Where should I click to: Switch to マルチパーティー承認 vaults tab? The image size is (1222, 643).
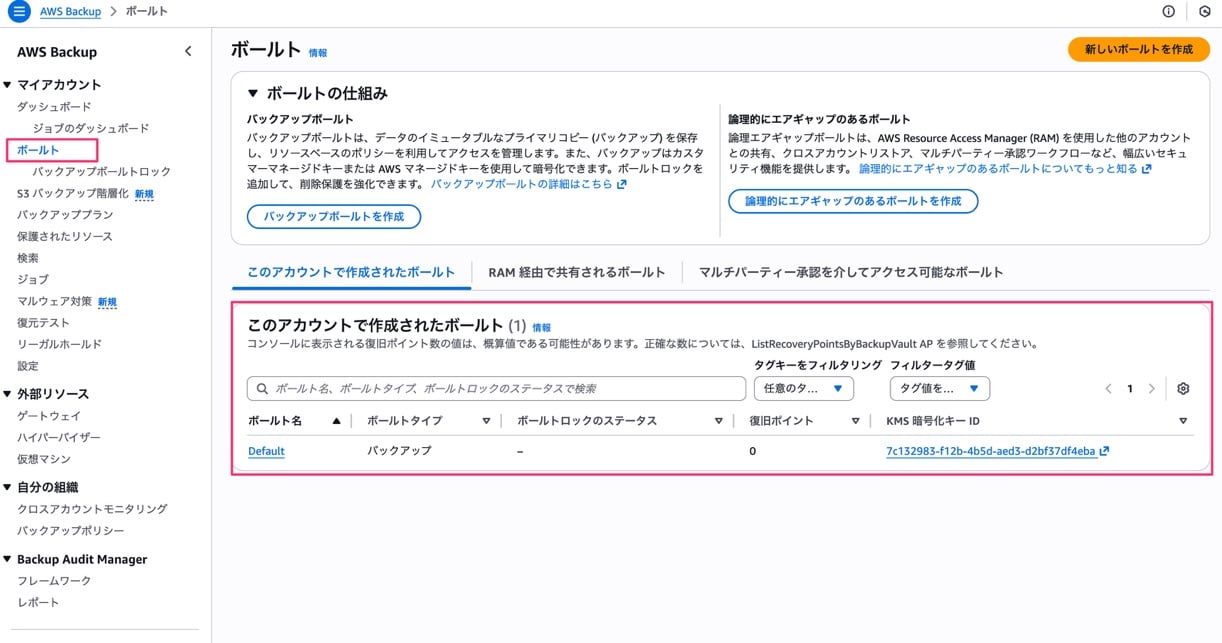[x=850, y=272]
